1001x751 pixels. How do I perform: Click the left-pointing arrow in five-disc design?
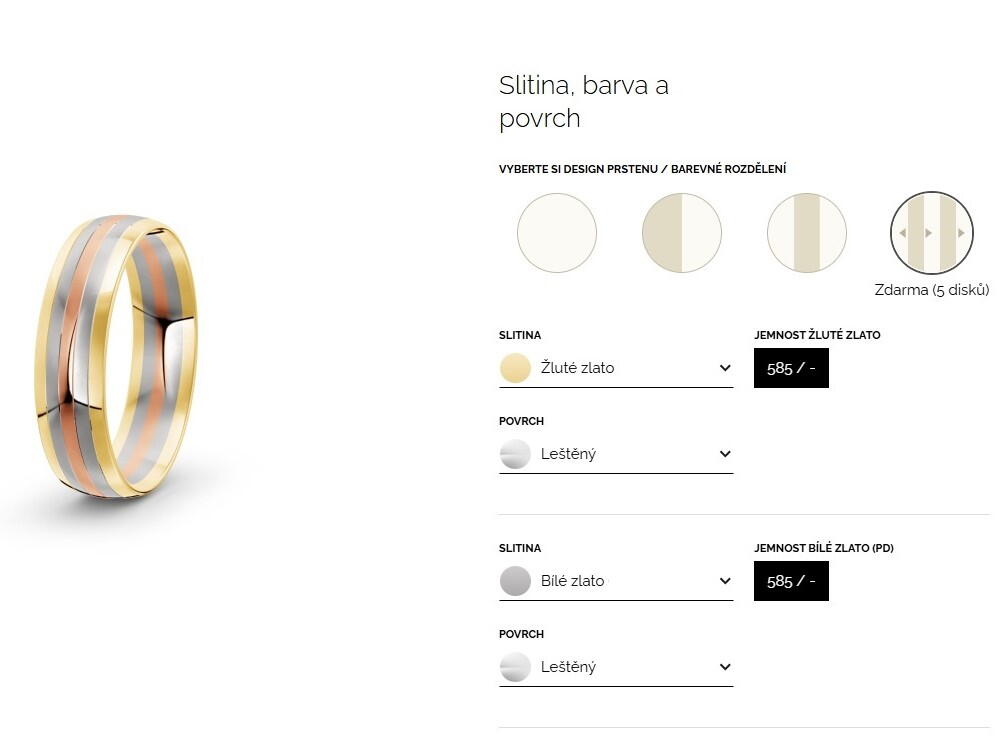tap(903, 233)
